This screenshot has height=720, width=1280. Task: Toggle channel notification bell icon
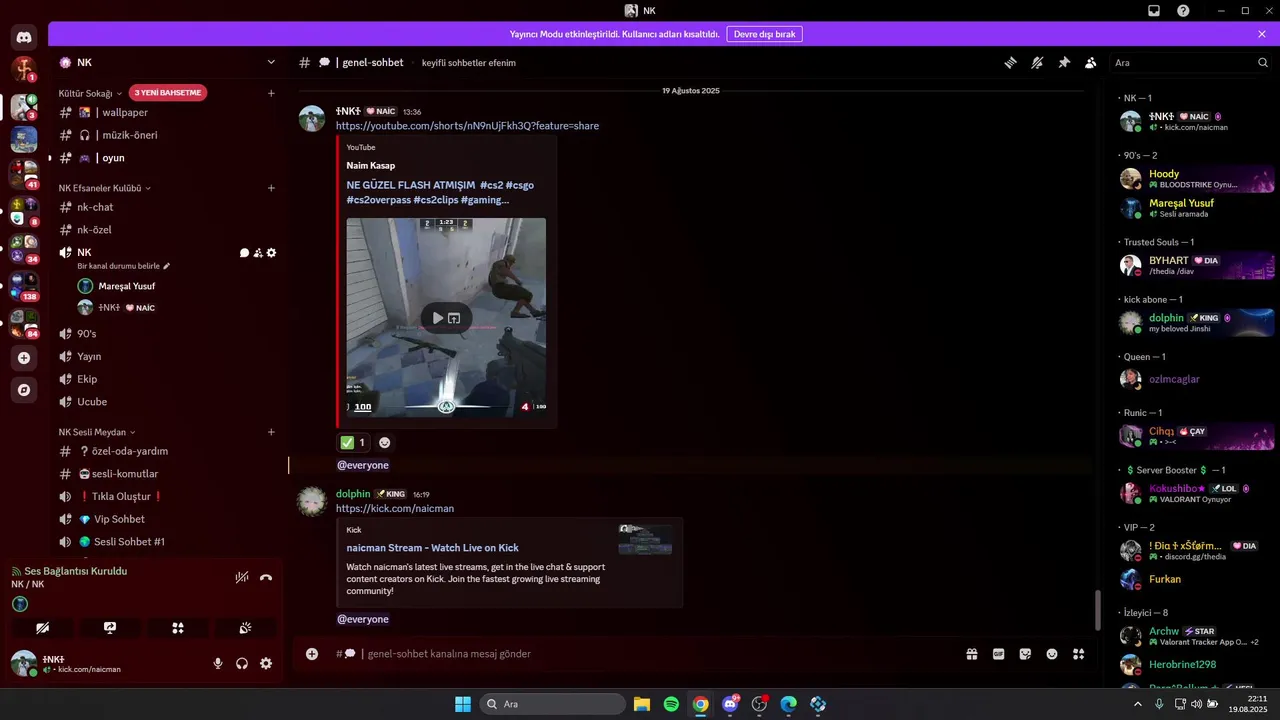click(x=1037, y=62)
